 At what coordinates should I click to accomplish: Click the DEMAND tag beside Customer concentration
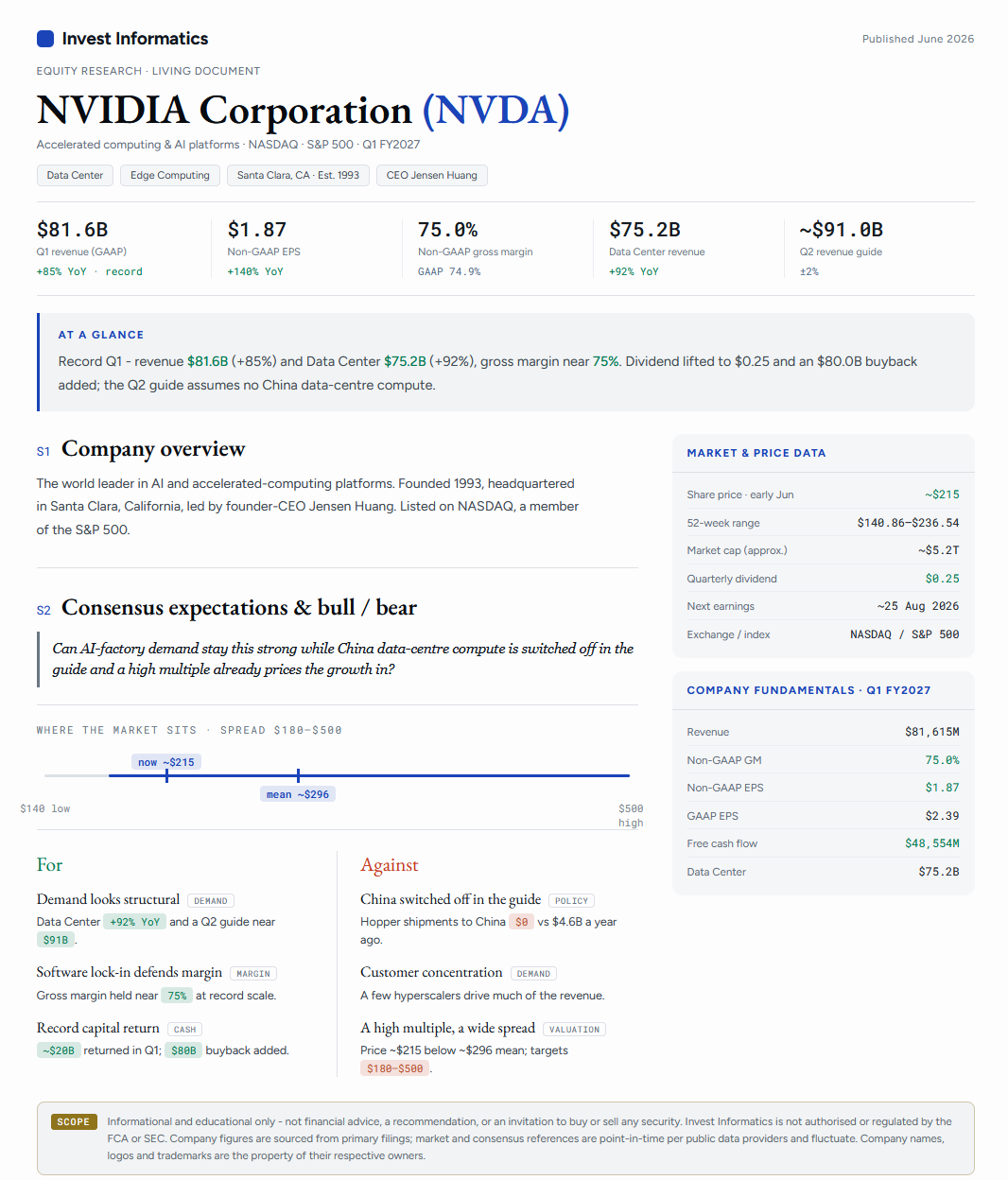[x=533, y=974]
